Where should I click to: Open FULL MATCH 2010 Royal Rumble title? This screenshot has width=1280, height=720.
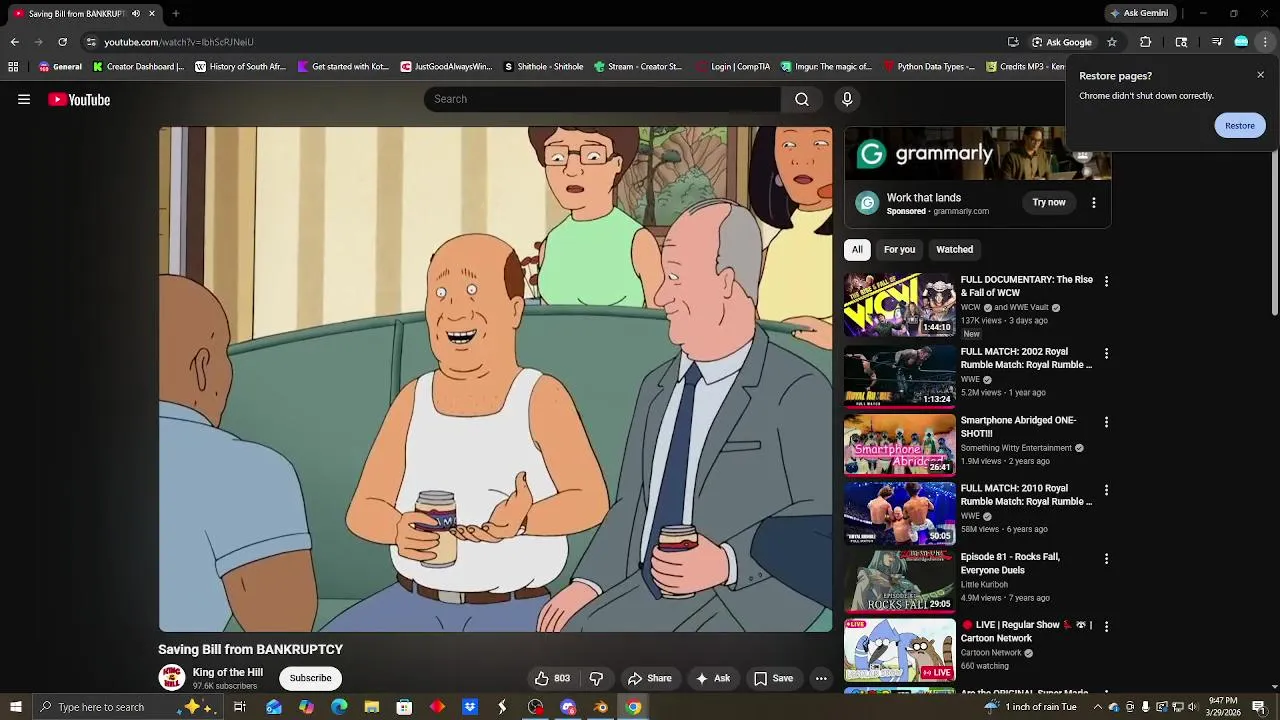(x=1026, y=495)
